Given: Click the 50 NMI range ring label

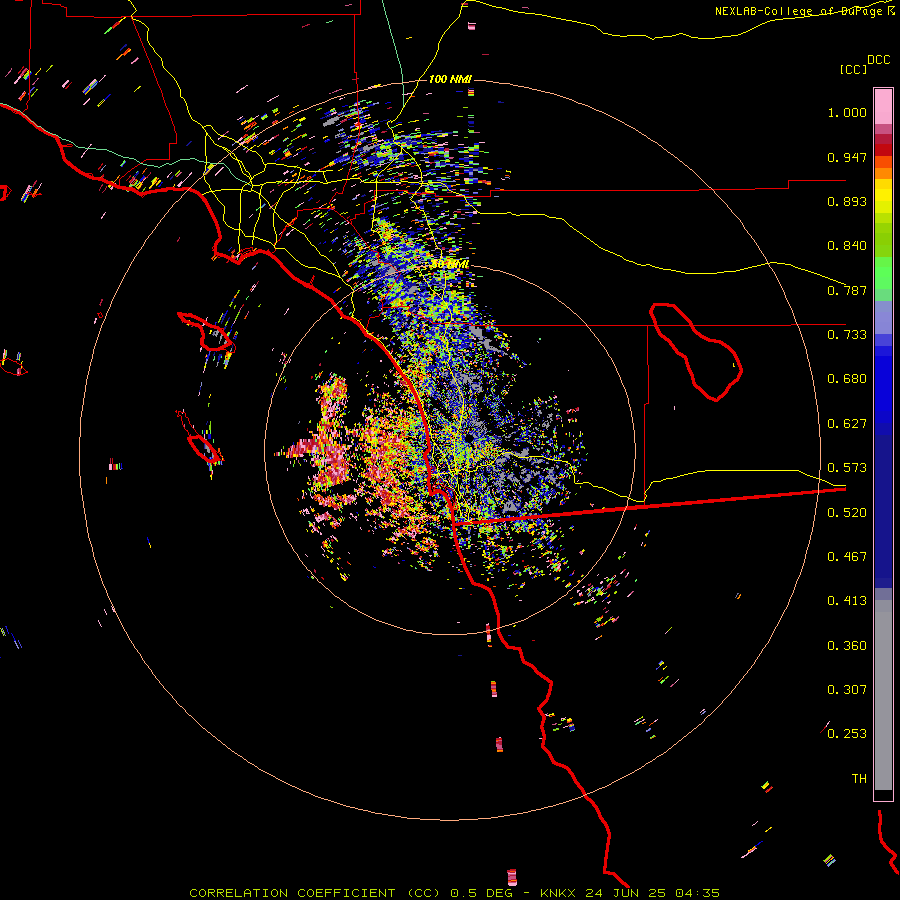Looking at the screenshot, I should click(450, 265).
